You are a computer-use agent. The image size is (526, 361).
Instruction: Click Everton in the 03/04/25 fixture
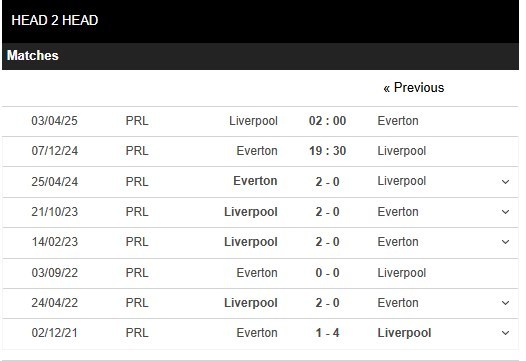(398, 121)
